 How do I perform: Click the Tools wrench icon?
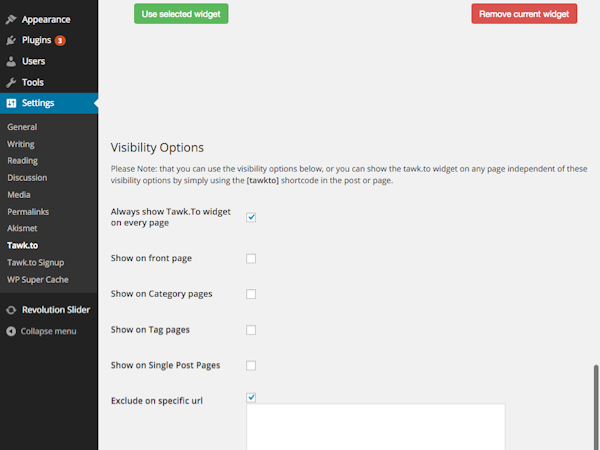coord(11,82)
